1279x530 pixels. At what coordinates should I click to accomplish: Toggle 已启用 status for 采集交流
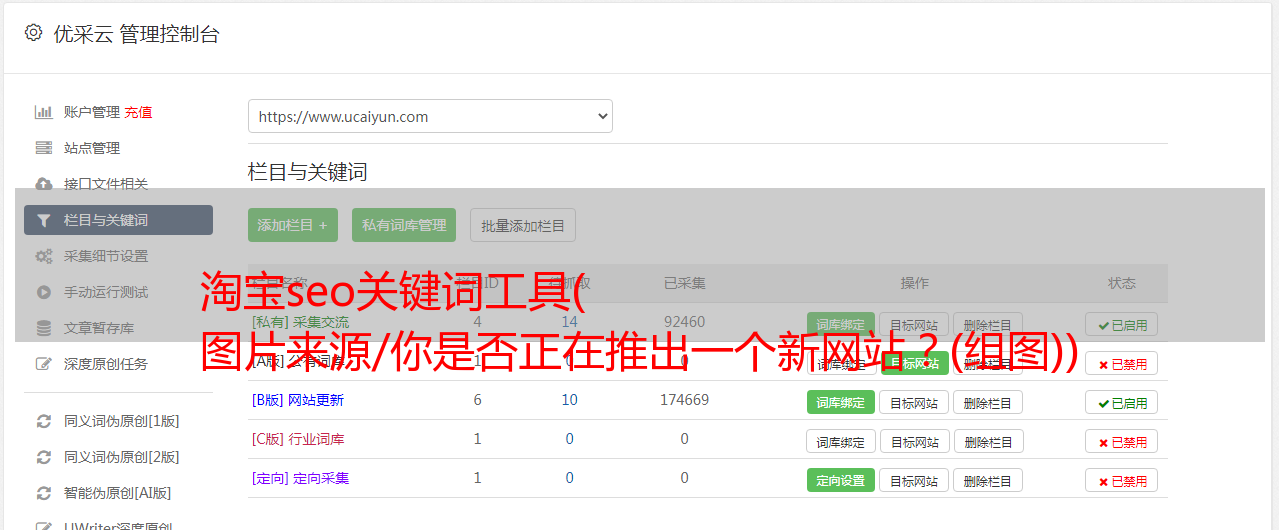[x=1122, y=325]
